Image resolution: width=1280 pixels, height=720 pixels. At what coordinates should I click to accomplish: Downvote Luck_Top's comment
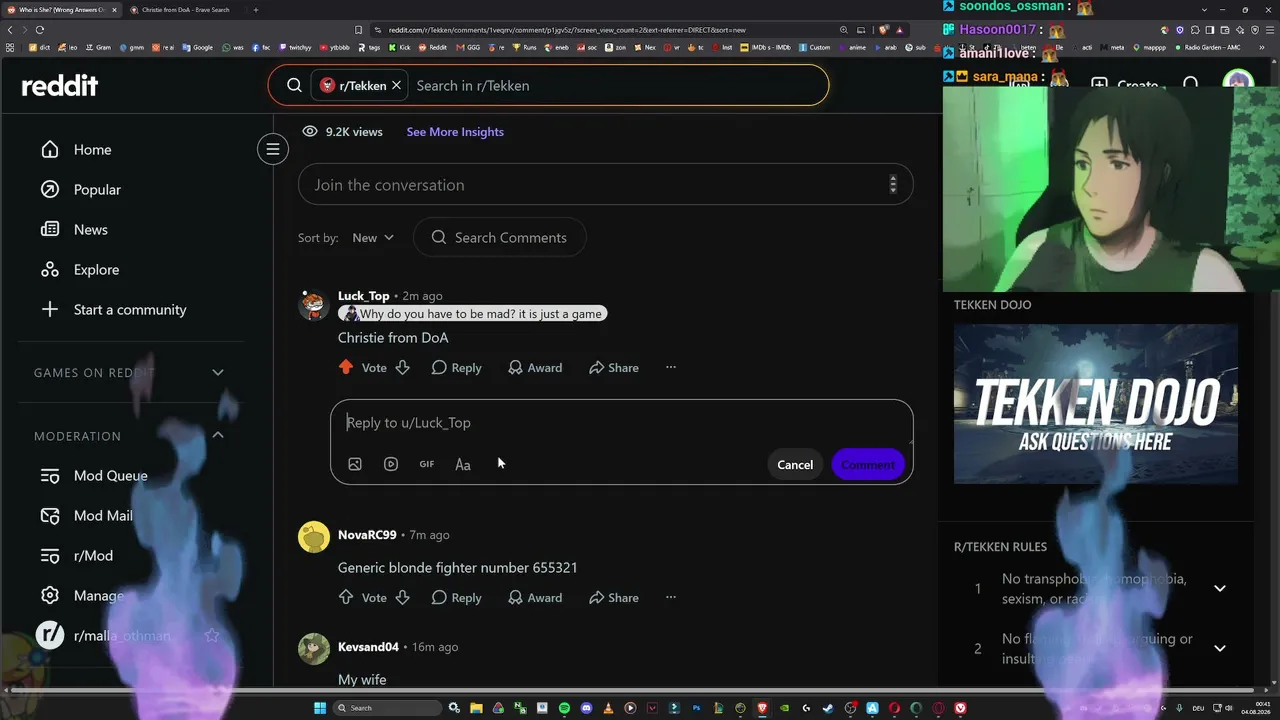tap(402, 368)
